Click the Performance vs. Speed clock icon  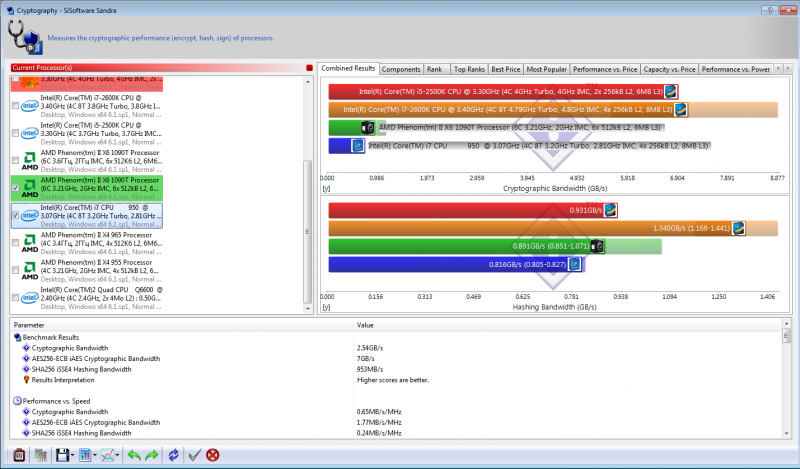click(17, 401)
